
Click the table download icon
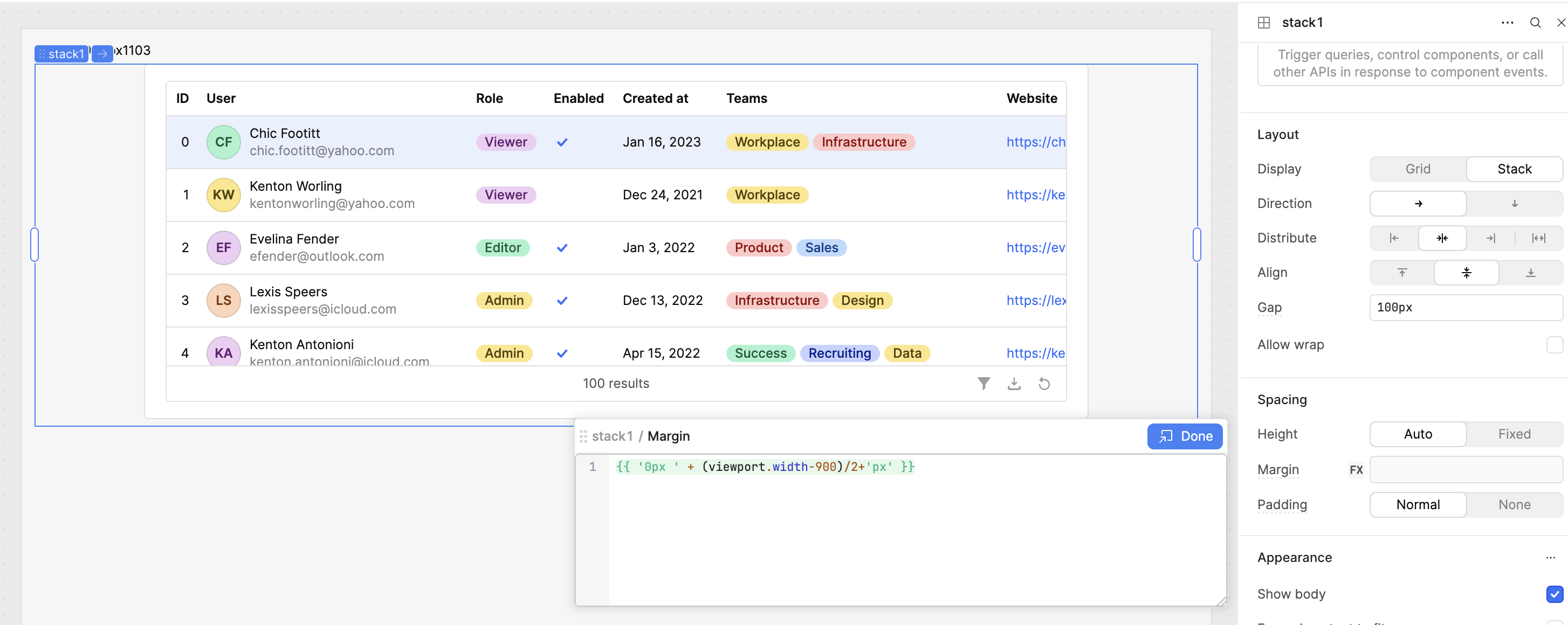coord(1014,383)
